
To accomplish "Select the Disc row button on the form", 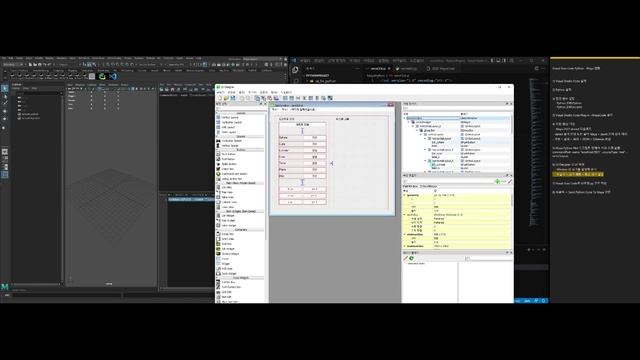I will pos(315,176).
